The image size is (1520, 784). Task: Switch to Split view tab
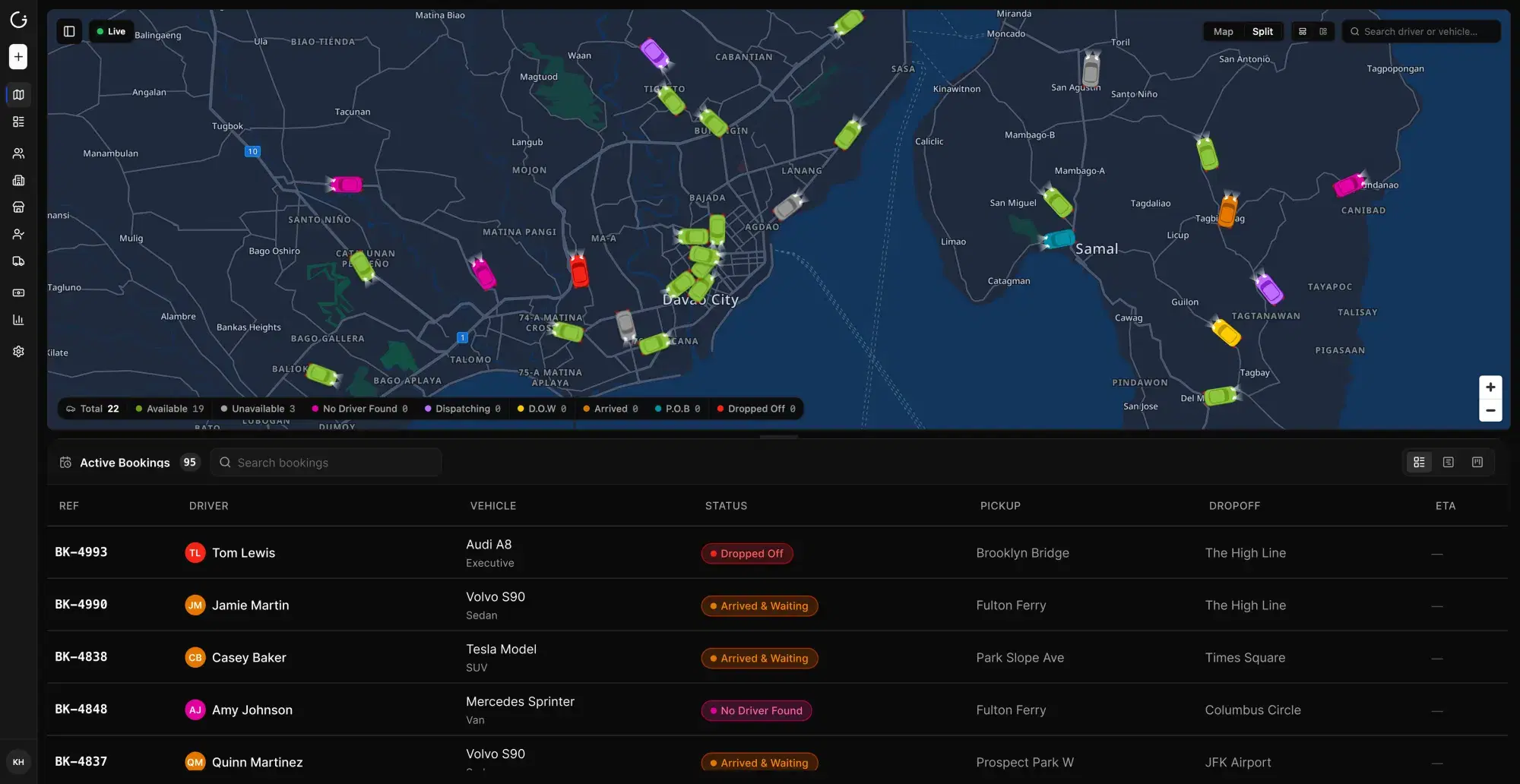click(1262, 31)
